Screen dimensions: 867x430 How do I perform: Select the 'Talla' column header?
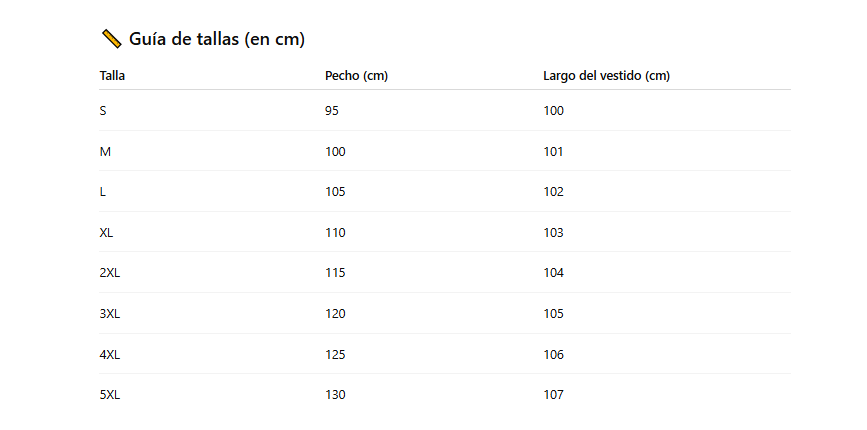click(x=112, y=76)
